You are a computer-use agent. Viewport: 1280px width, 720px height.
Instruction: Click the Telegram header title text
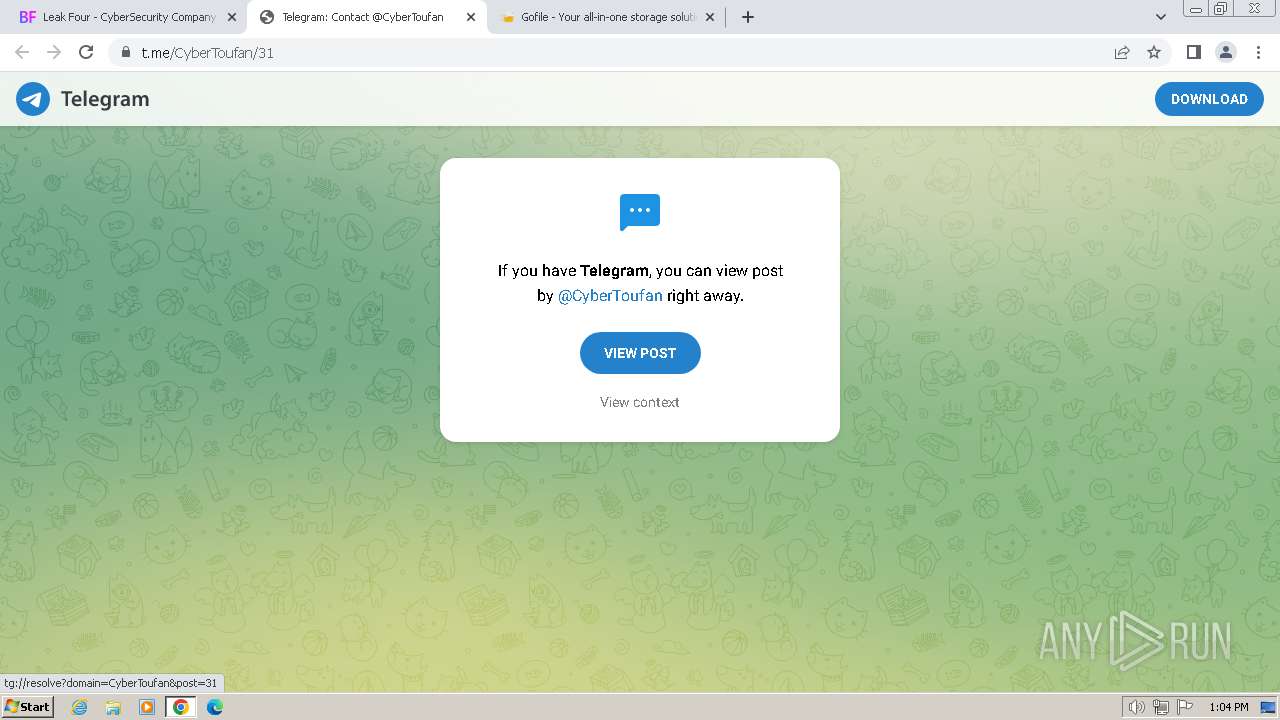[x=105, y=99]
